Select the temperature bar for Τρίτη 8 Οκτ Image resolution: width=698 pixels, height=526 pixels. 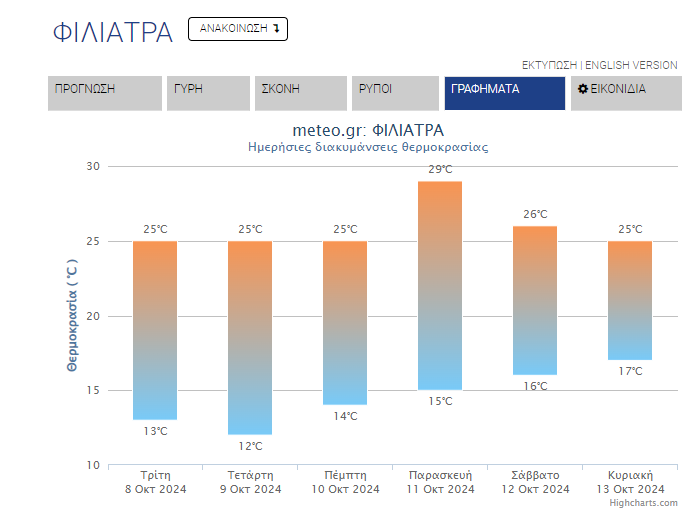point(155,330)
